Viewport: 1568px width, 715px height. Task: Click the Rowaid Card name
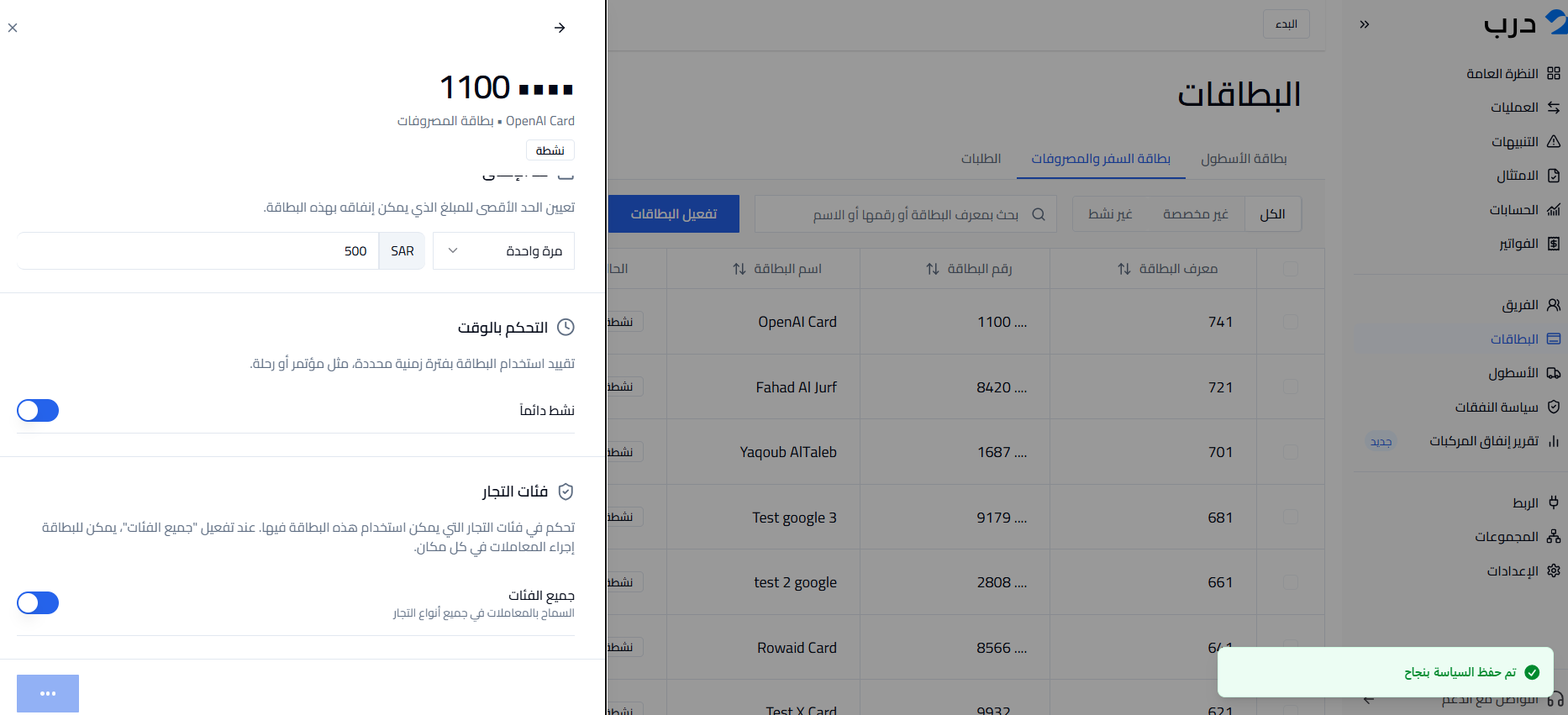[797, 648]
